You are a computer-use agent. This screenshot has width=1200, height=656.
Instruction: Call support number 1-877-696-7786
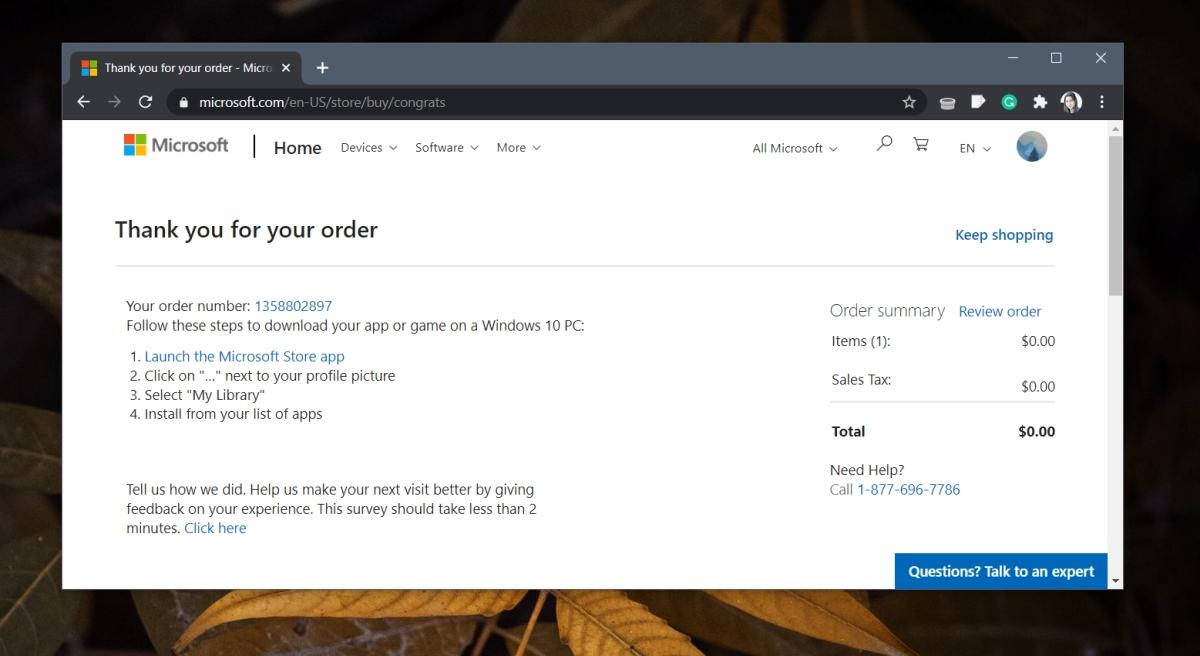908,489
